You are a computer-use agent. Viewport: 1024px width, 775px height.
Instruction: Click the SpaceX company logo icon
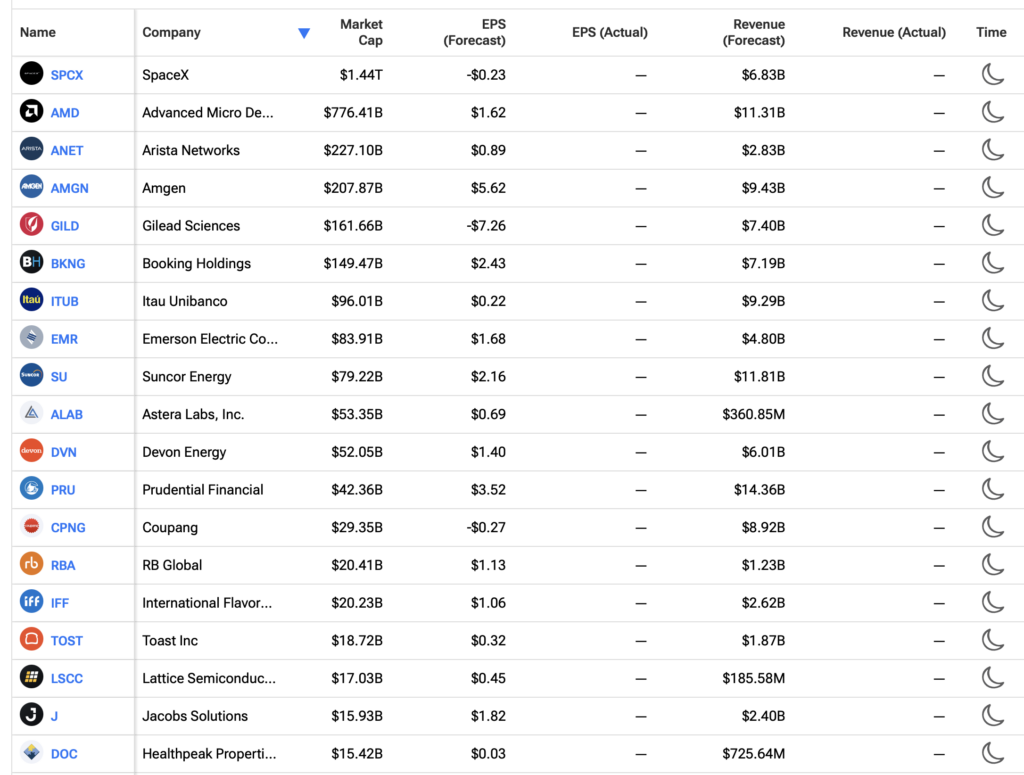(31, 74)
